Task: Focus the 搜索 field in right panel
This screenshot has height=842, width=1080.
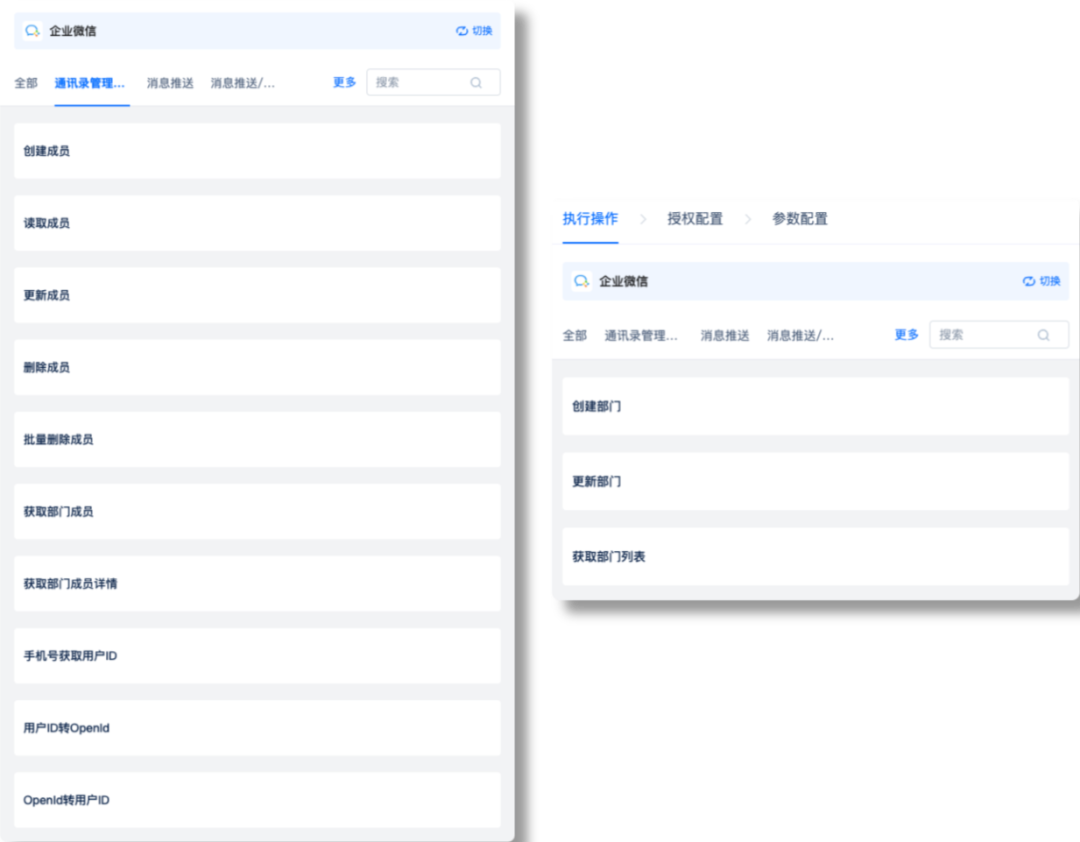Action: coord(999,335)
